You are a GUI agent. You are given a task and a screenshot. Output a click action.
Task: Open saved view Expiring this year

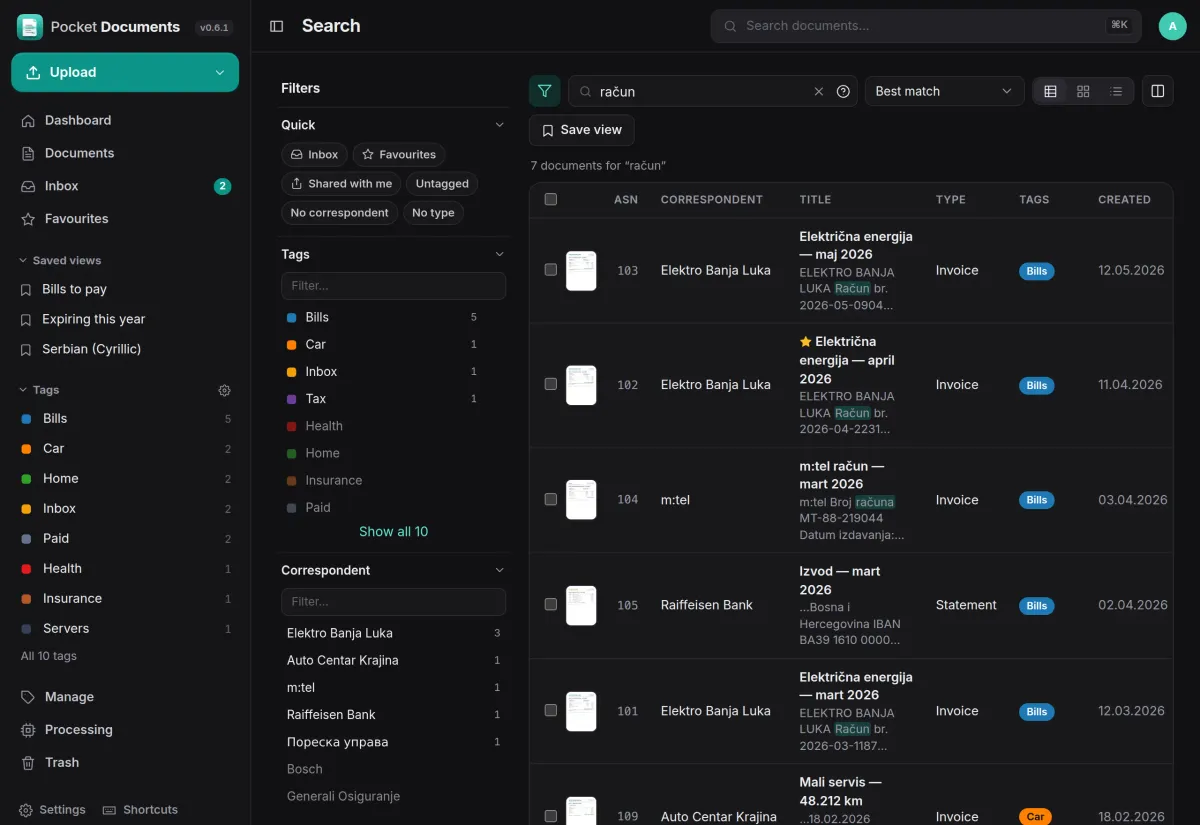[125, 319]
